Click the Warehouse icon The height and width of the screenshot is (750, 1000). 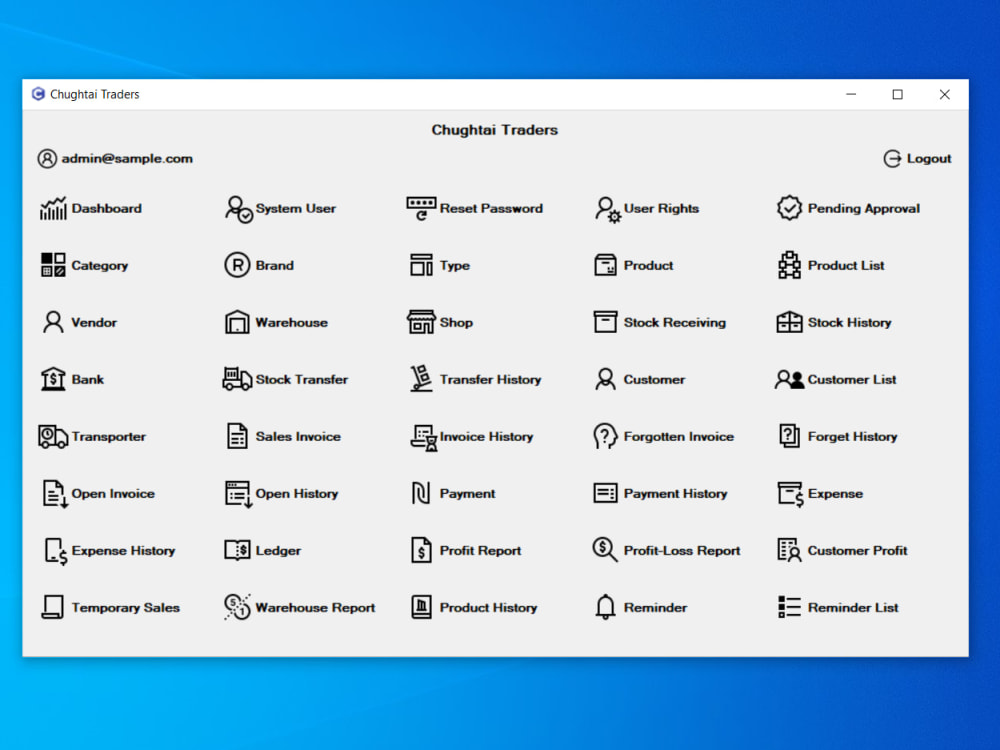(x=236, y=322)
